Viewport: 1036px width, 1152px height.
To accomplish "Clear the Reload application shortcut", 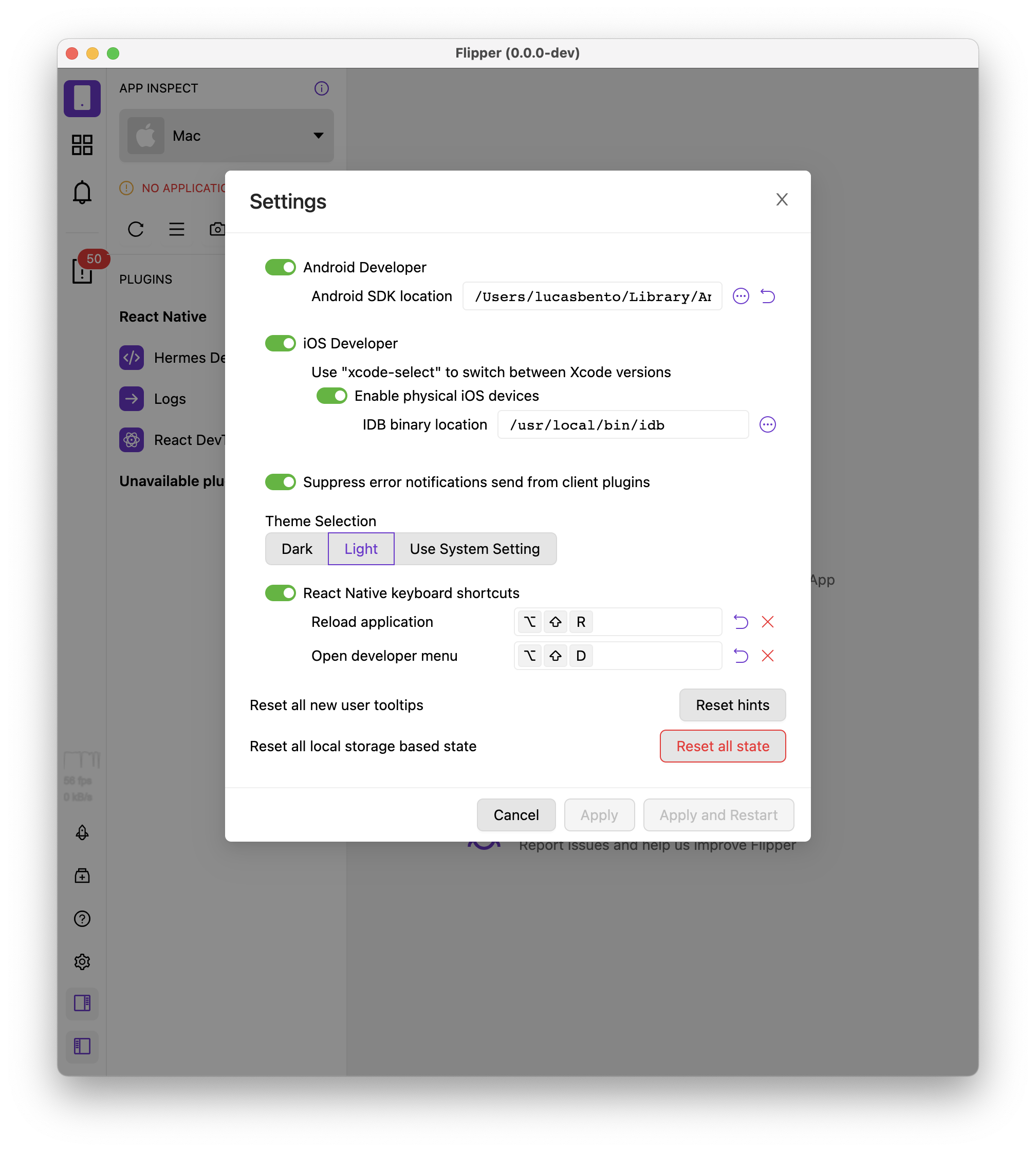I will [x=767, y=622].
